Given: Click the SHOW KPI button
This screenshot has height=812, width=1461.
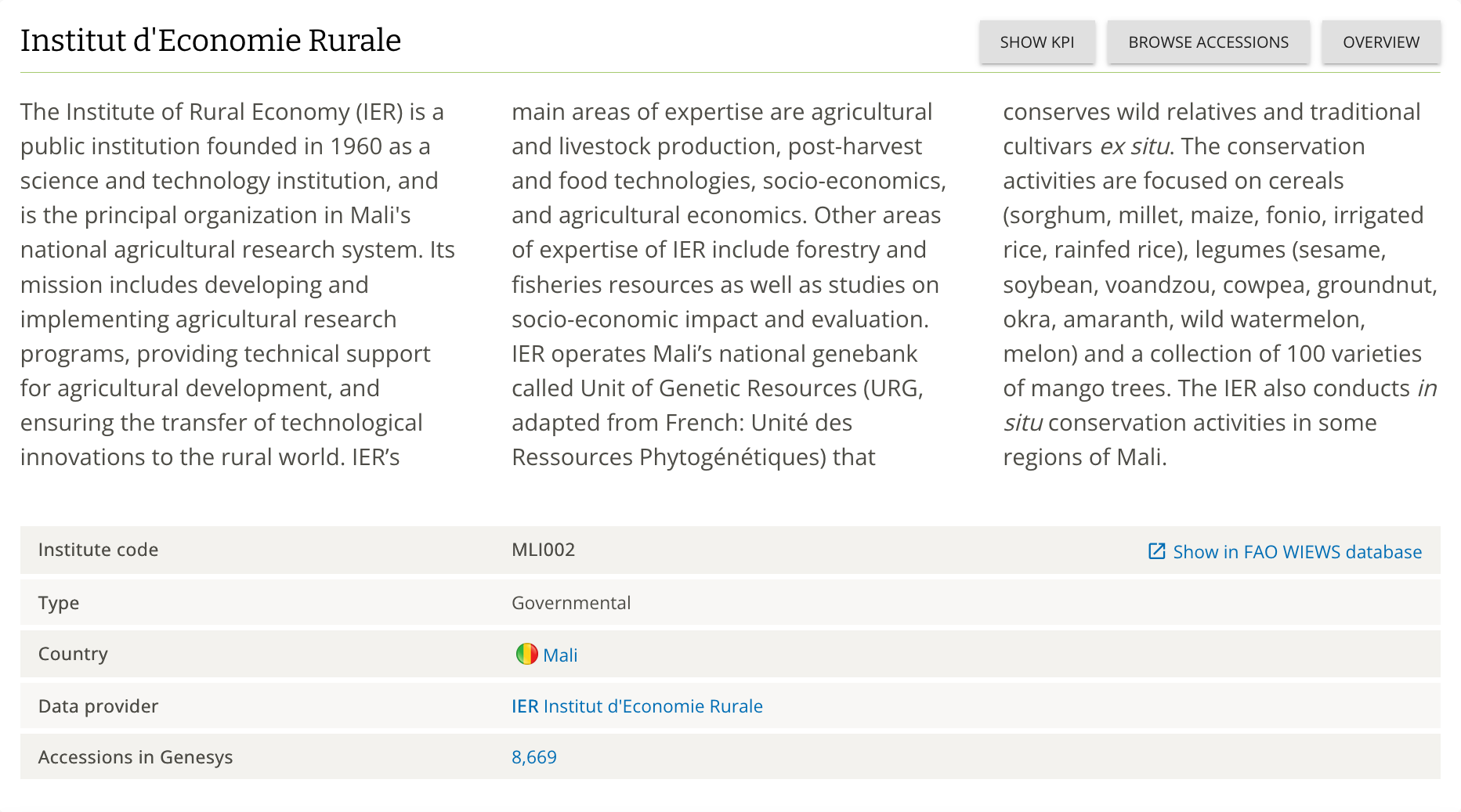Looking at the screenshot, I should click(x=1036, y=42).
